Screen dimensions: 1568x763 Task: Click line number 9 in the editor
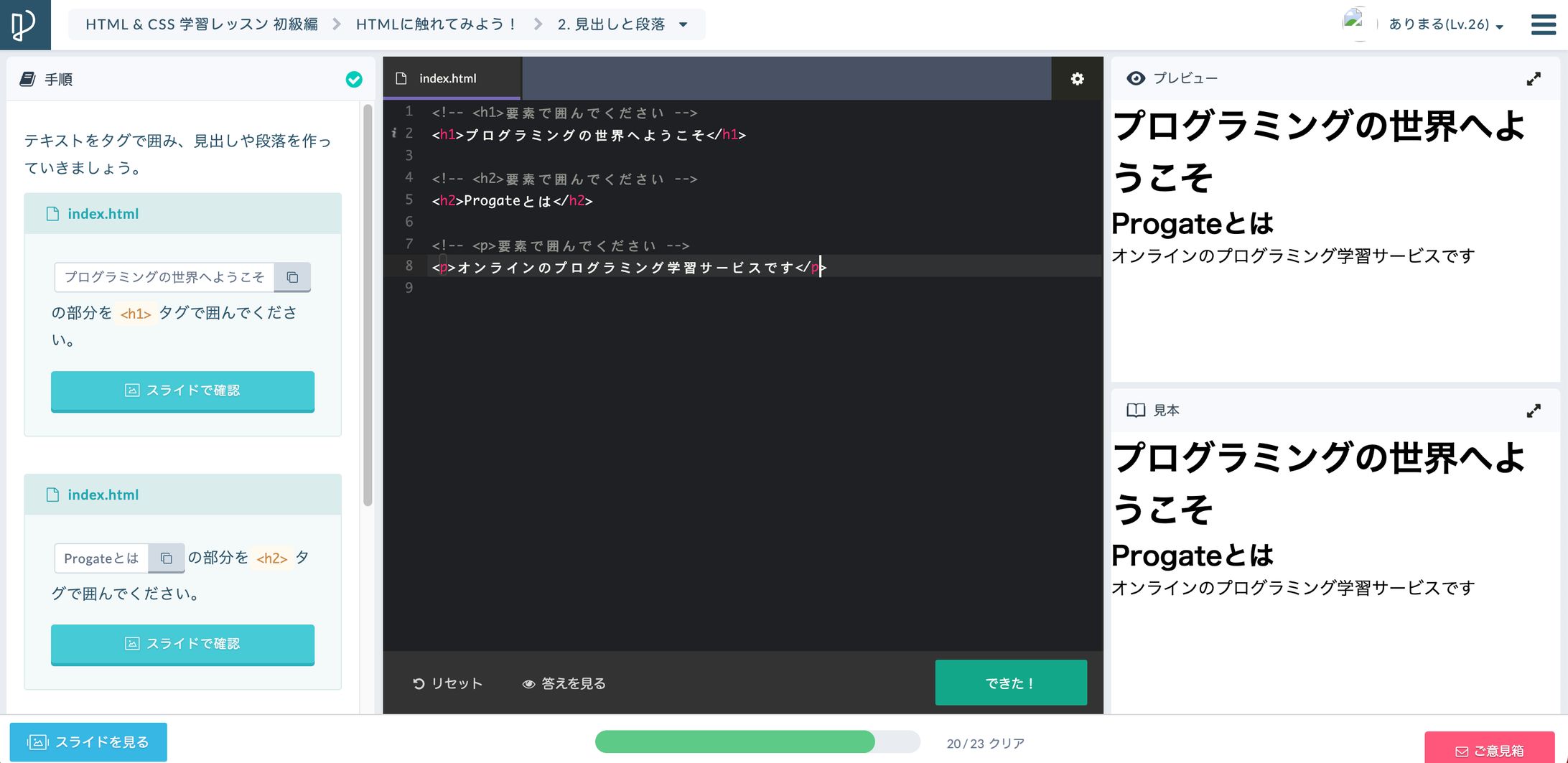coord(409,288)
